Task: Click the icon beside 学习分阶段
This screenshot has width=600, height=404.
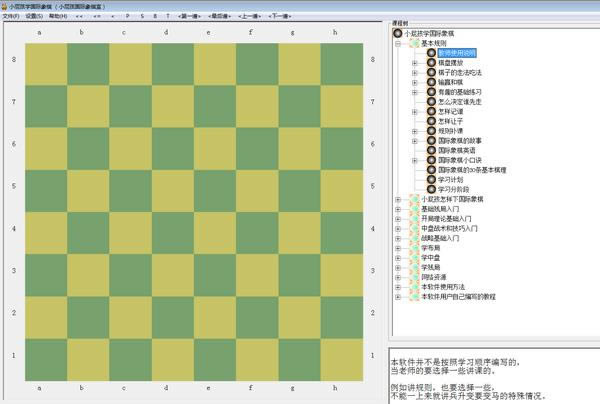Action: [x=431, y=189]
